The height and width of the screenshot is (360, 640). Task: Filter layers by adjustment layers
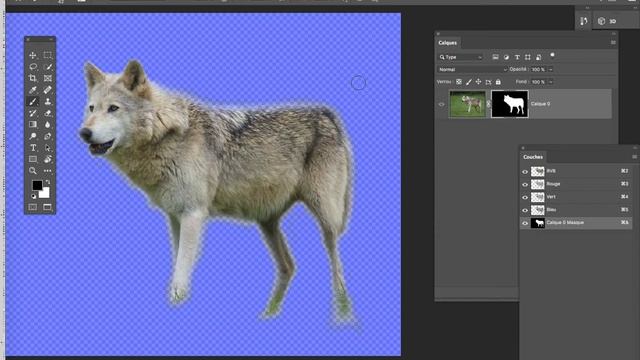[506, 57]
